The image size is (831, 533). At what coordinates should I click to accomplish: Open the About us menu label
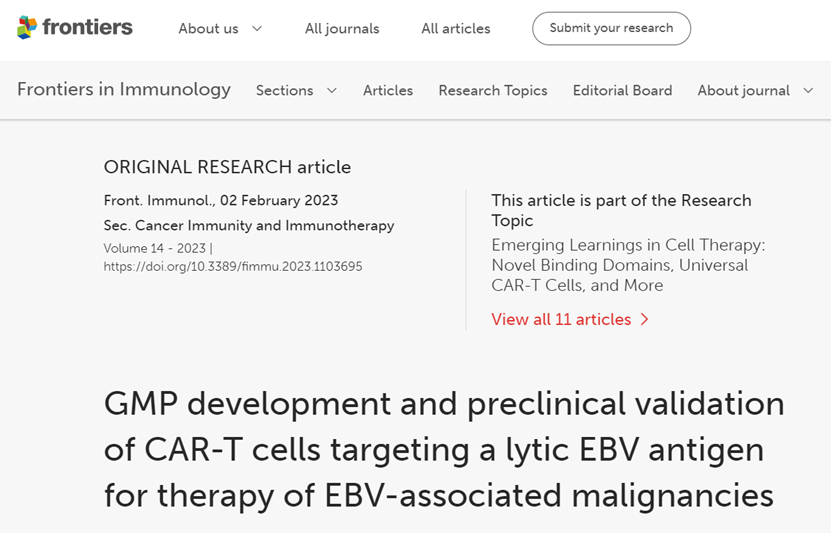pos(208,29)
